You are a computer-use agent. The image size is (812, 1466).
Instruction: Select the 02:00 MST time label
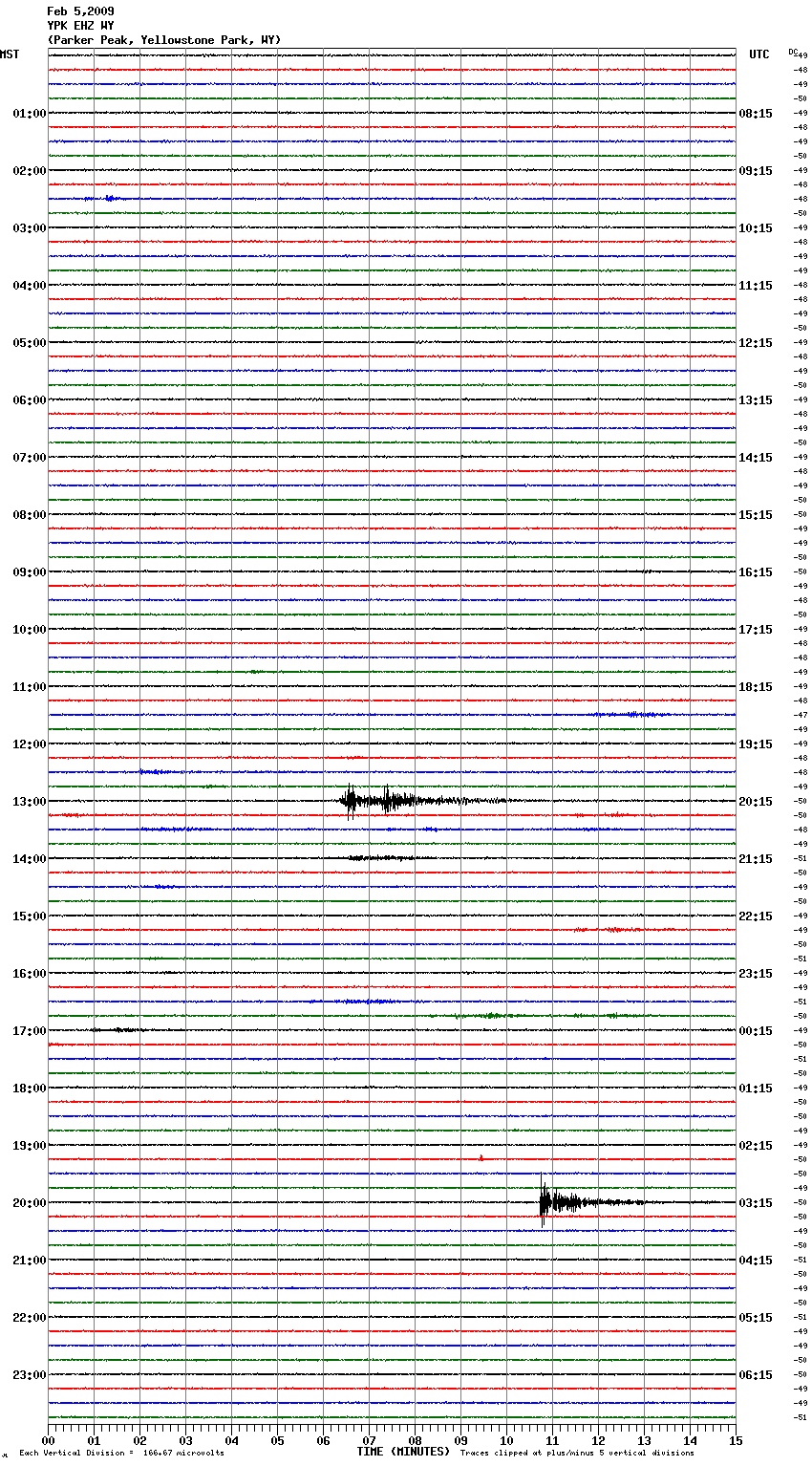(x=30, y=171)
